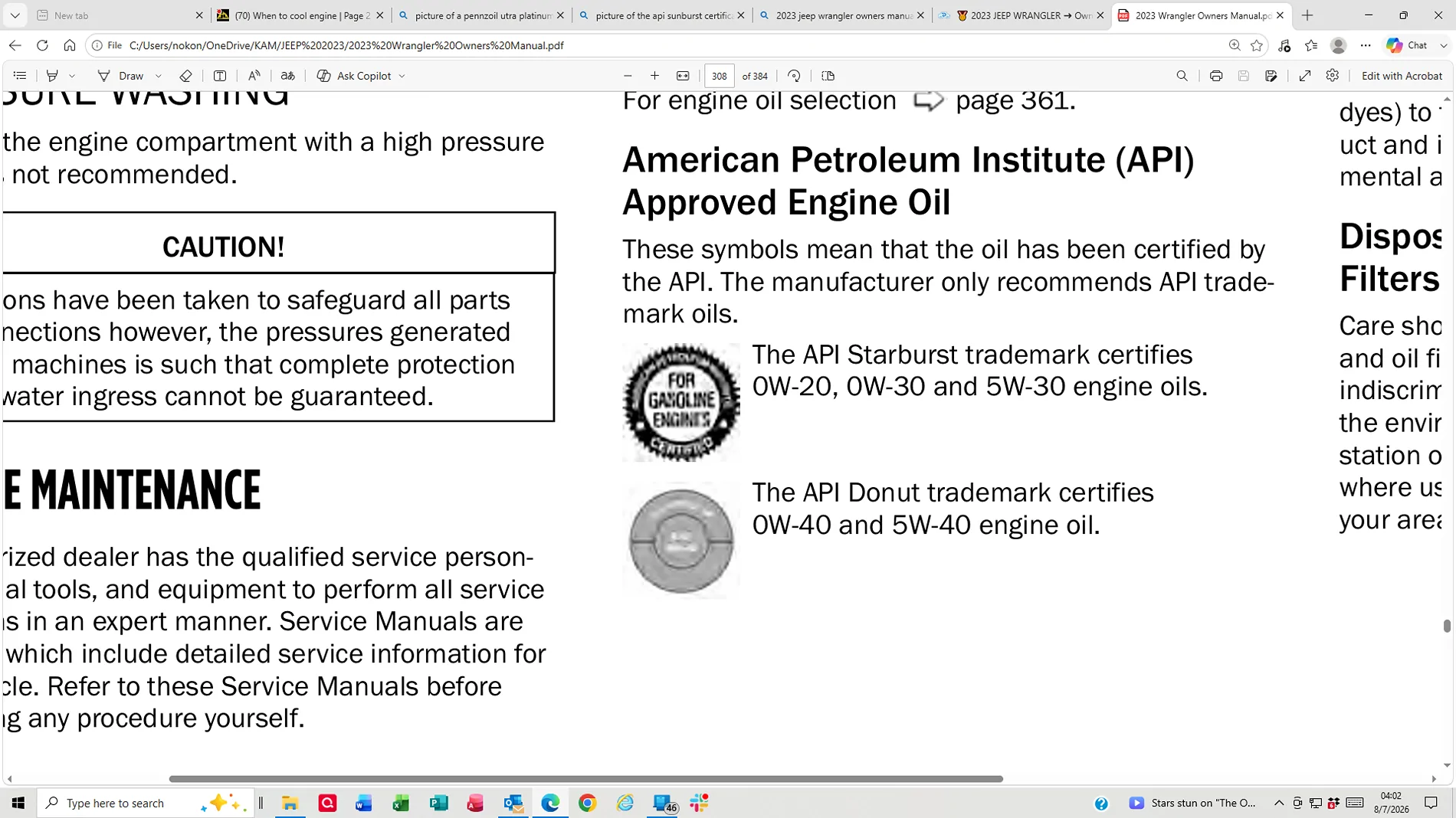The image size is (1456, 818).
Task: Open Copilot Chat pane
Action: click(x=1408, y=45)
